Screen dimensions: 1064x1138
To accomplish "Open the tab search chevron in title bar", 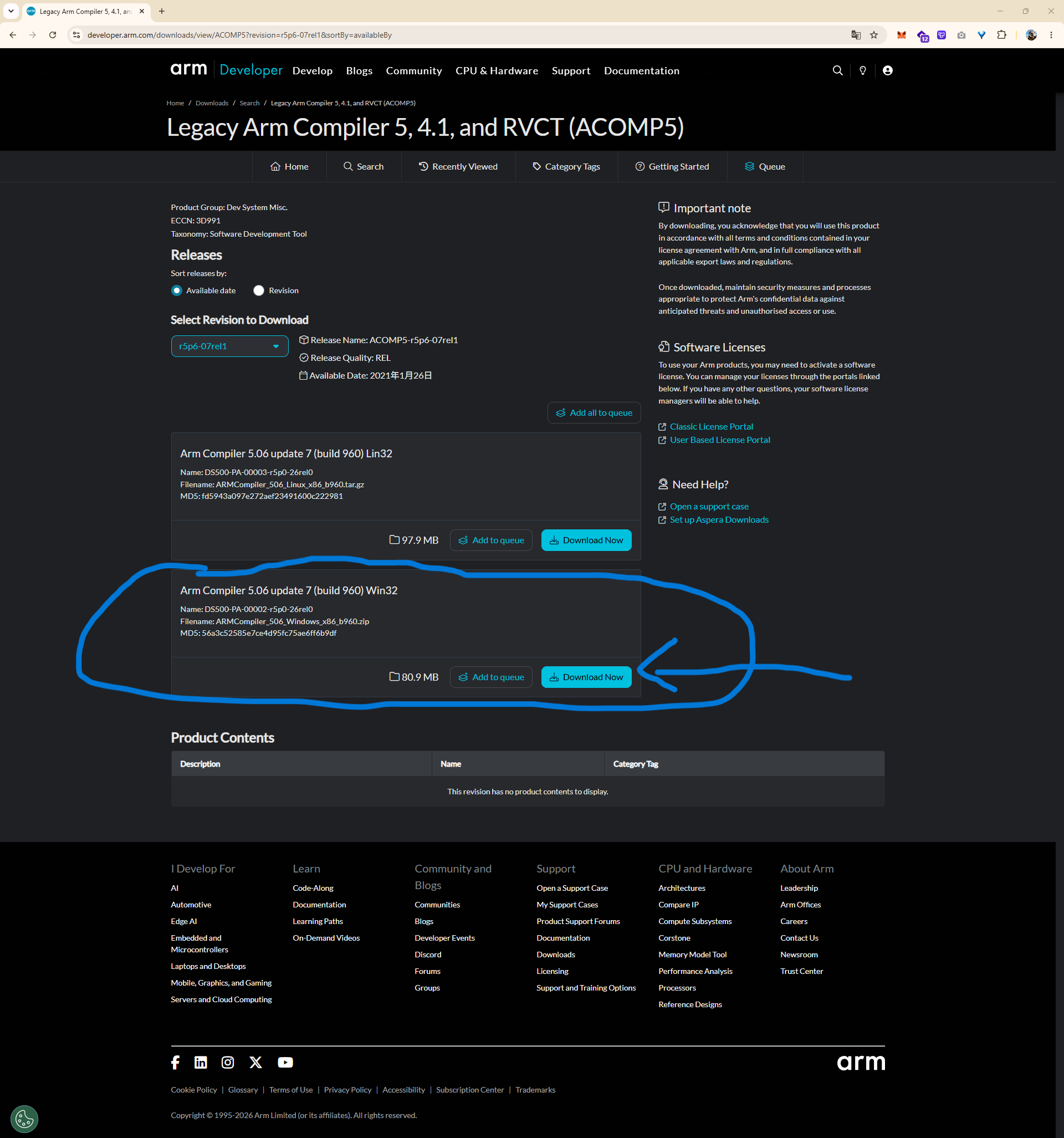I will point(11,11).
